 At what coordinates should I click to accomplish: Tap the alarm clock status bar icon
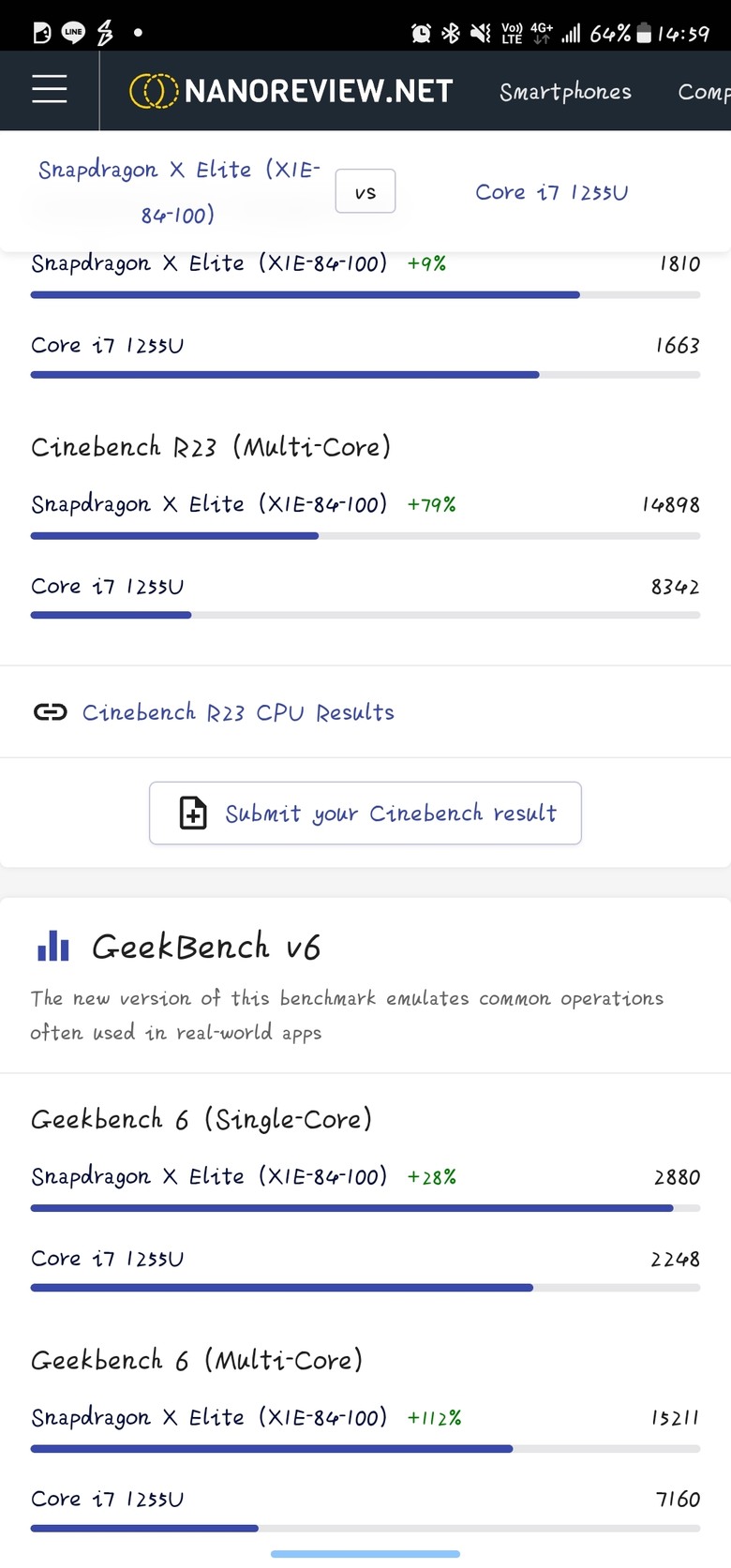pyautogui.click(x=422, y=34)
